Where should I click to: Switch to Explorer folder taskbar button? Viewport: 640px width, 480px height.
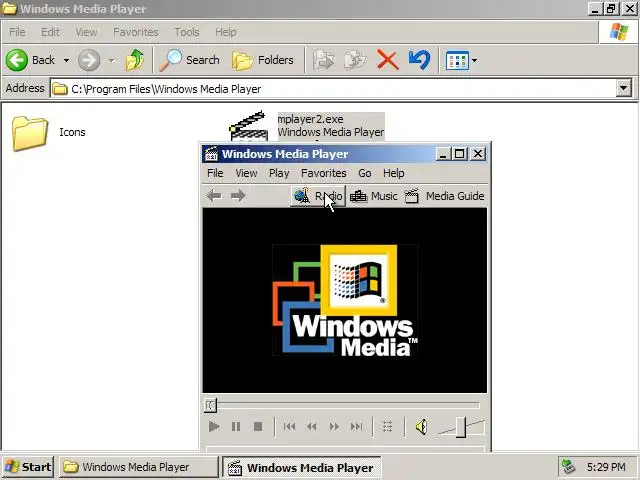[x=139, y=467]
